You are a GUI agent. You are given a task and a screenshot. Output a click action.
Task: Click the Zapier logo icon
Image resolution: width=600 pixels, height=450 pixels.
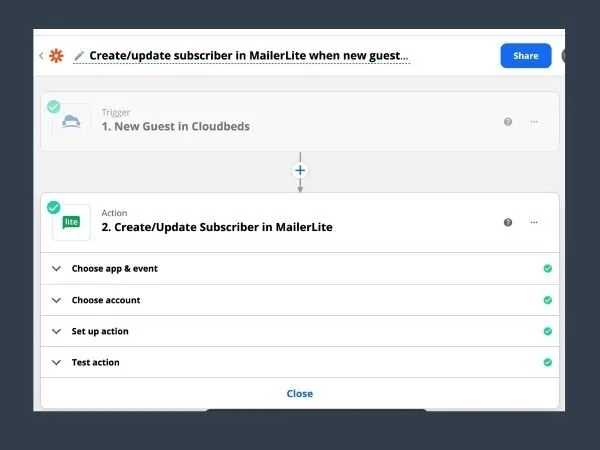coord(56,56)
